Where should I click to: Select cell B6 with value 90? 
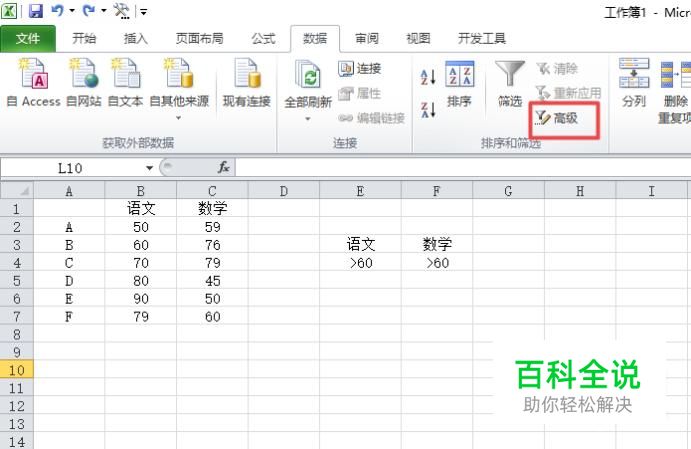tap(141, 298)
